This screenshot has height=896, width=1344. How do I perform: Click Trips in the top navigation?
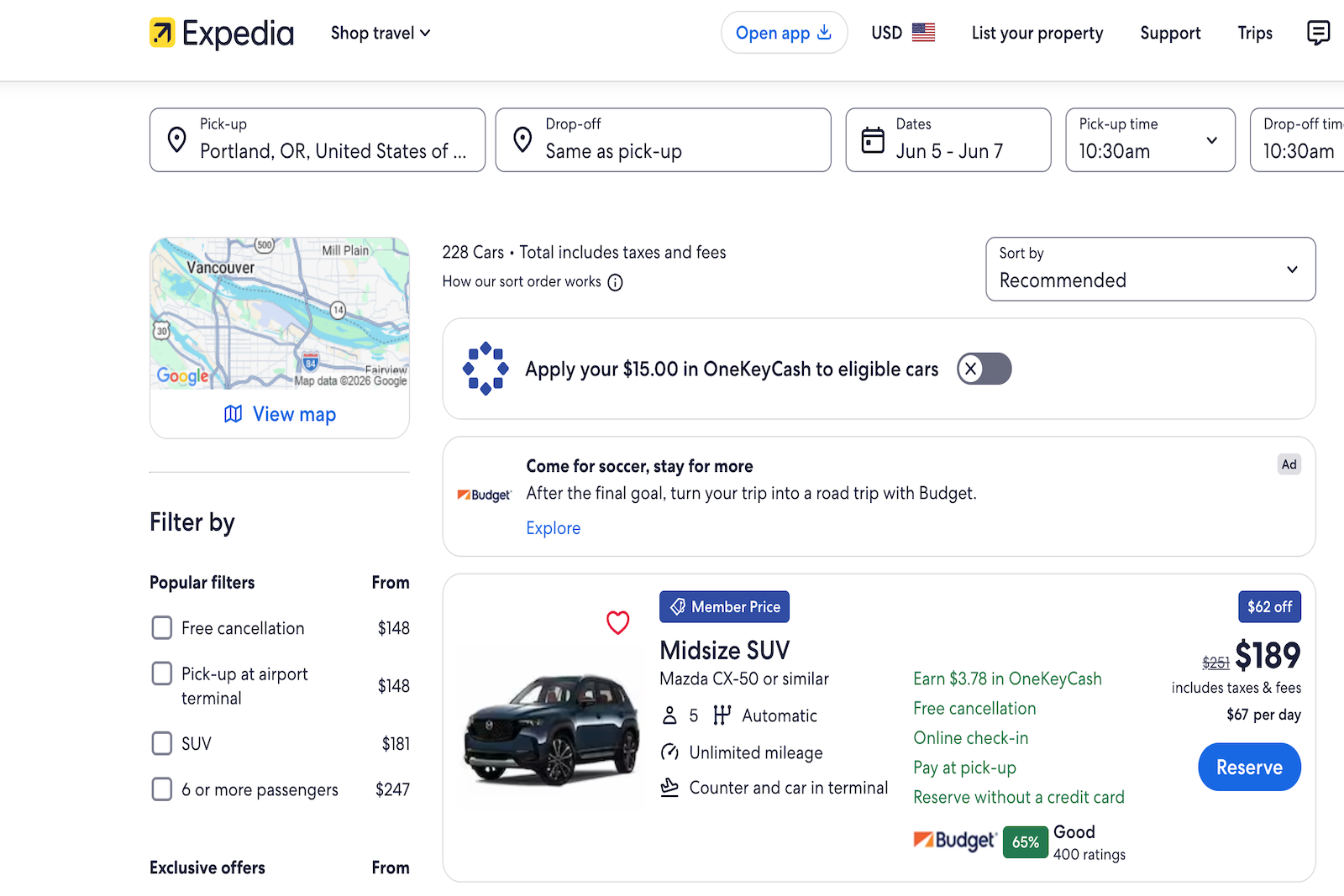point(1254,33)
